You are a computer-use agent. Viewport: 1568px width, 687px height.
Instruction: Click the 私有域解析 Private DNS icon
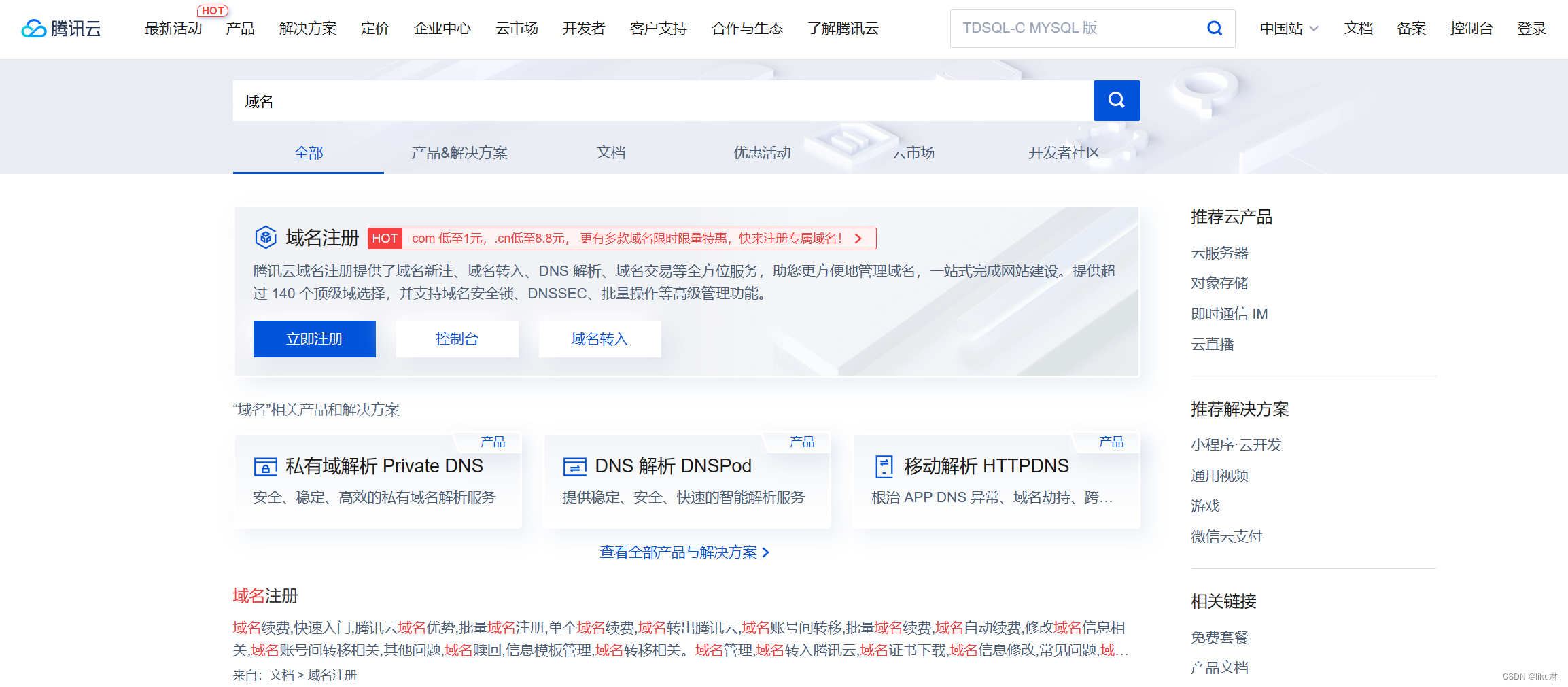[265, 466]
